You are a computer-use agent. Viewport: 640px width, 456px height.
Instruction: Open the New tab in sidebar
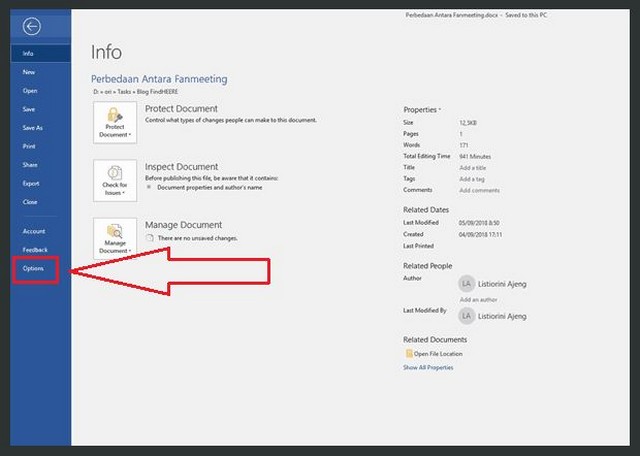click(x=30, y=72)
